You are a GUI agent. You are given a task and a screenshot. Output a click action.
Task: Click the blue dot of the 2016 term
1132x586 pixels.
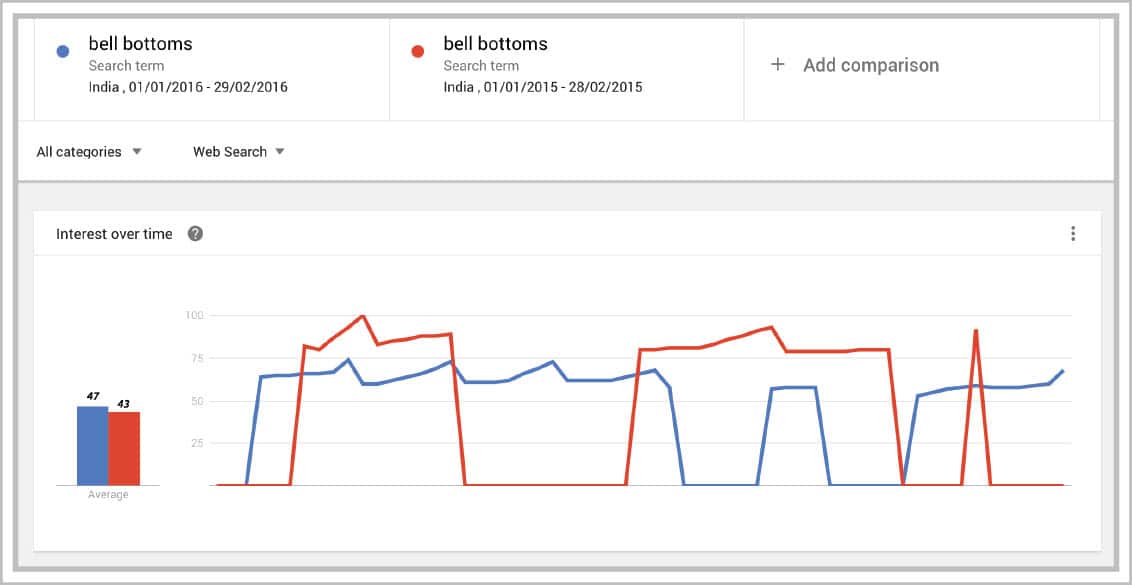pyautogui.click(x=63, y=51)
